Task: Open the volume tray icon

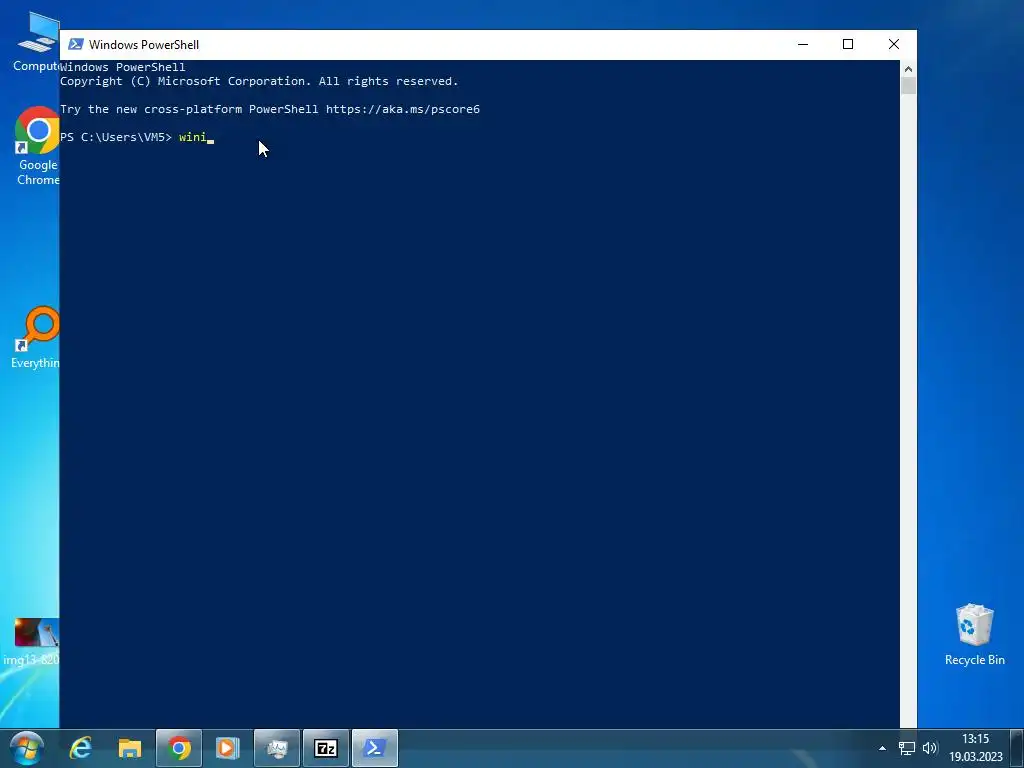Action: click(x=930, y=748)
